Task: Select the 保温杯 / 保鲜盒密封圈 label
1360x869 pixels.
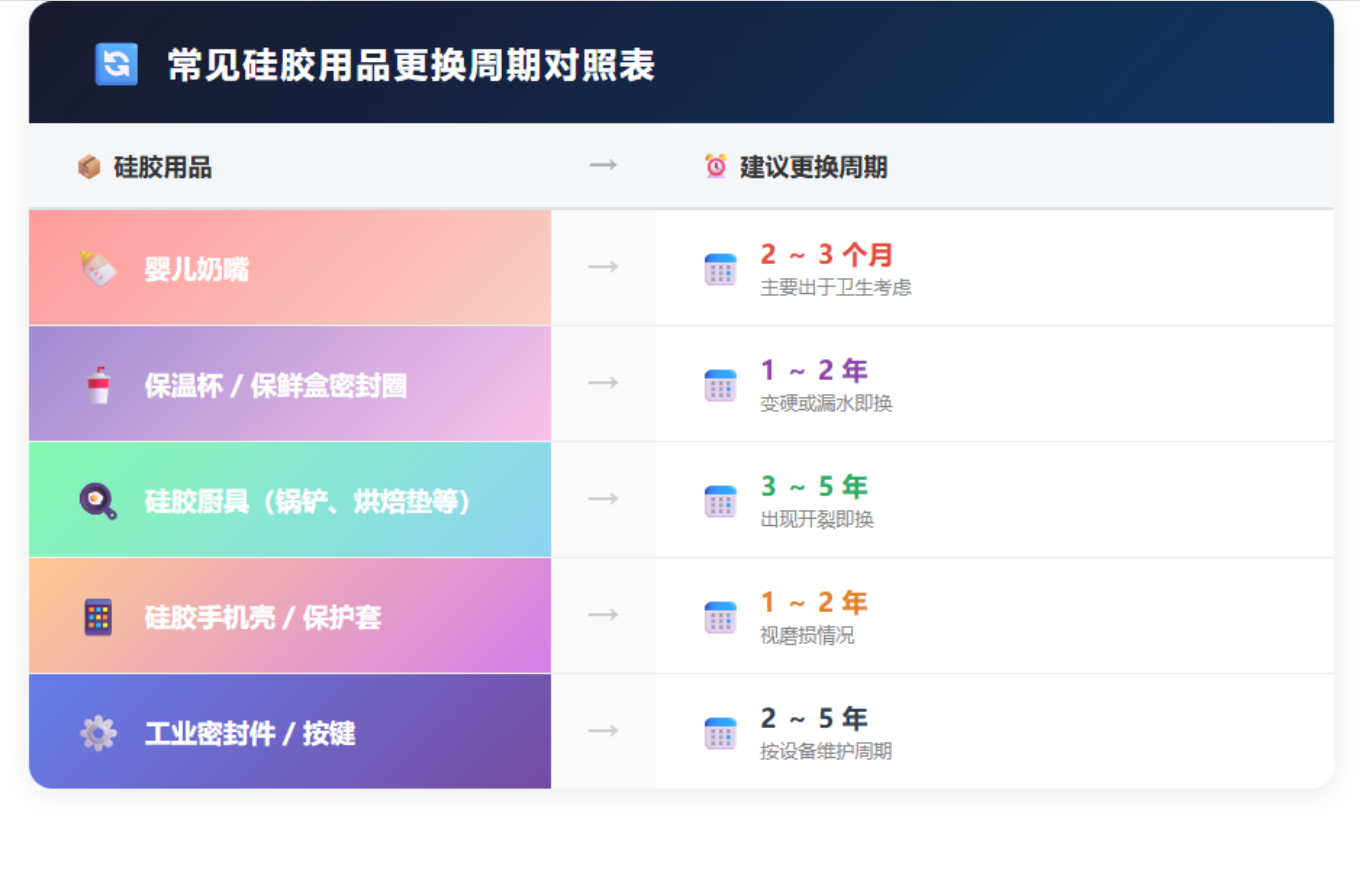Action: click(276, 386)
